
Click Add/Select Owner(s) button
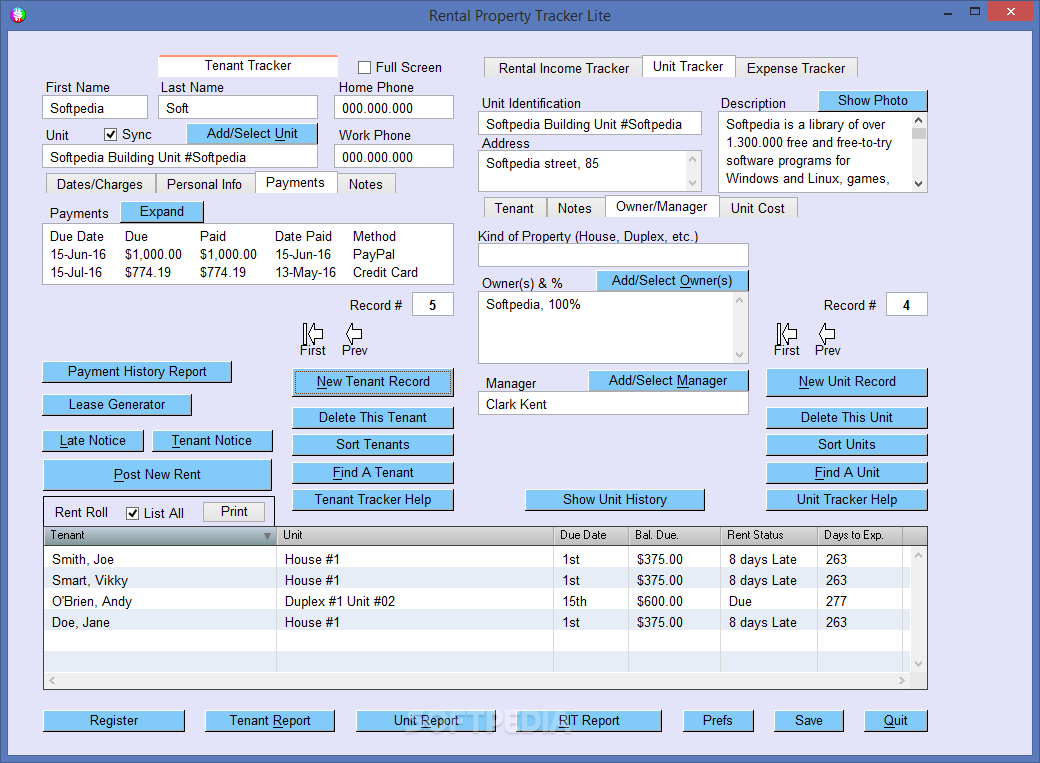(672, 281)
